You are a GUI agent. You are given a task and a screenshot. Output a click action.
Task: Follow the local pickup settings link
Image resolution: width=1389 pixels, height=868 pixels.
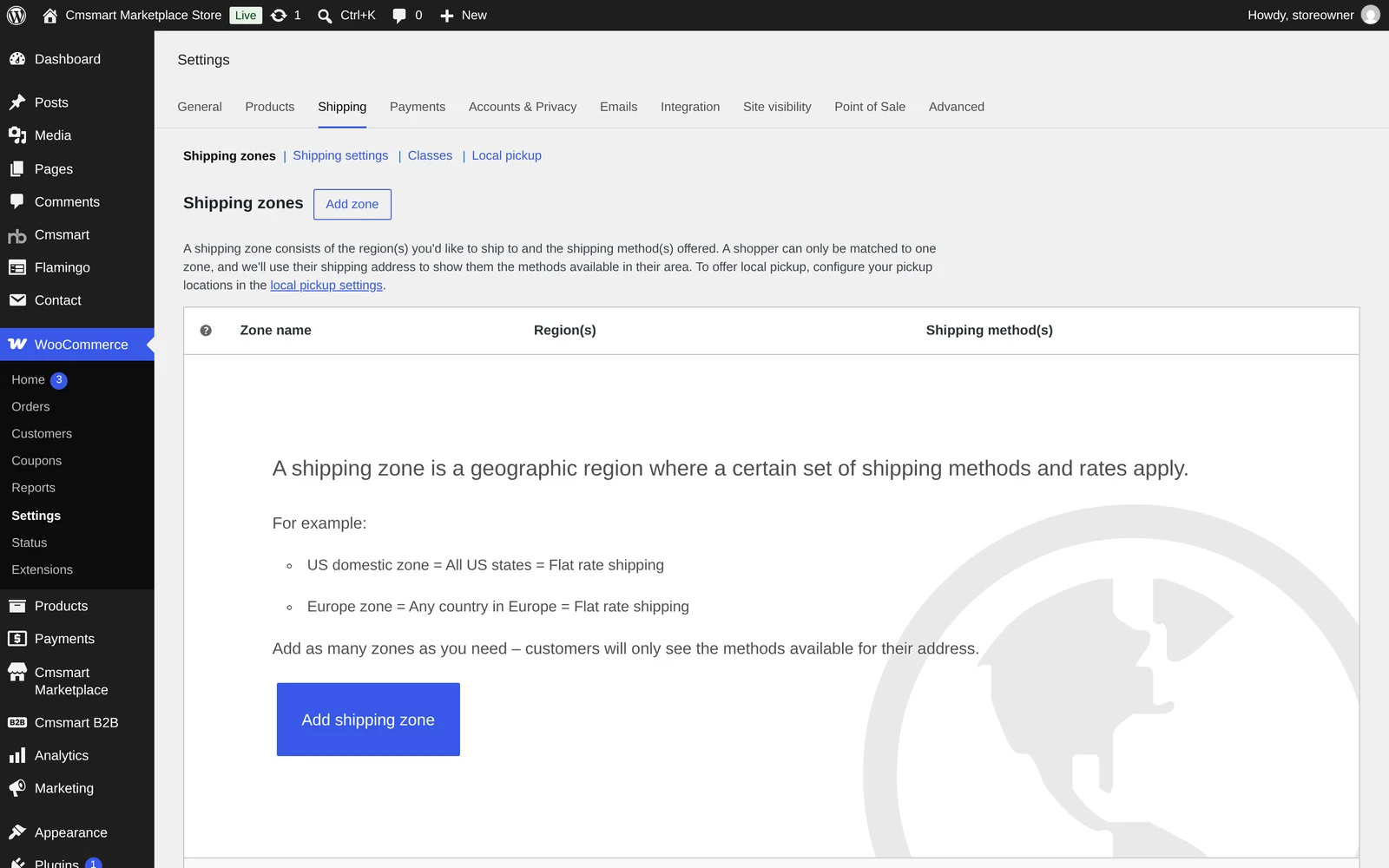(x=326, y=285)
